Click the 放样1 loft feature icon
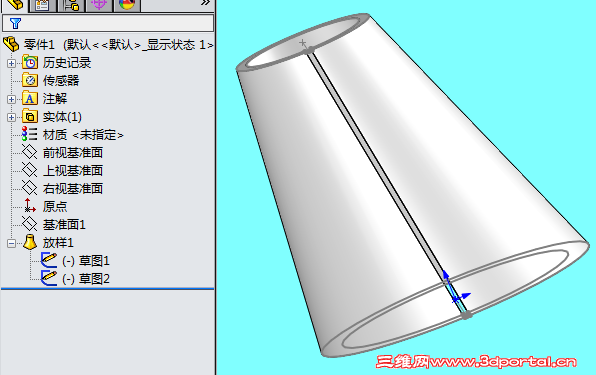Image resolution: width=596 pixels, height=375 pixels. [x=30, y=242]
